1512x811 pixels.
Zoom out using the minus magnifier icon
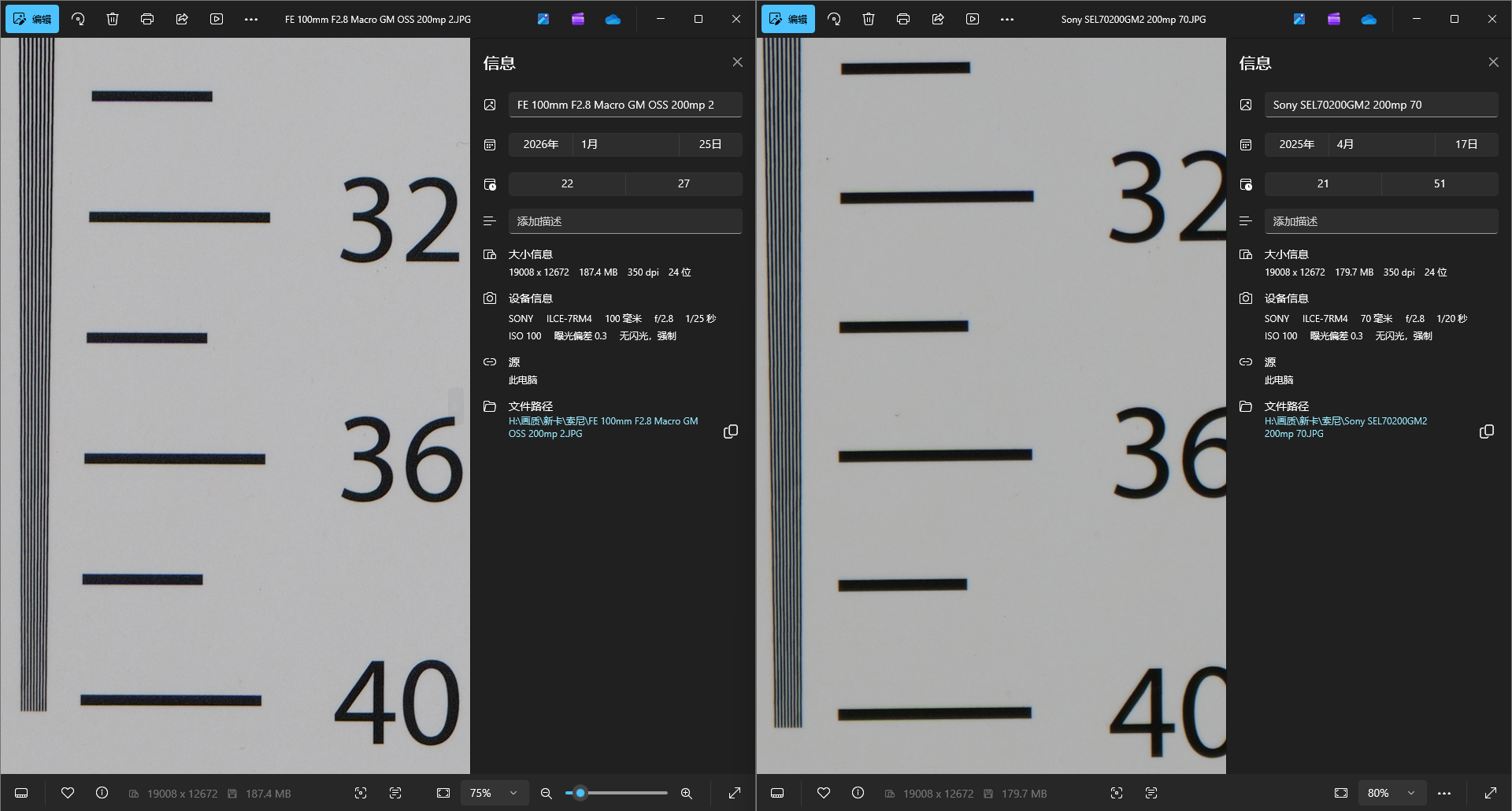(x=546, y=793)
